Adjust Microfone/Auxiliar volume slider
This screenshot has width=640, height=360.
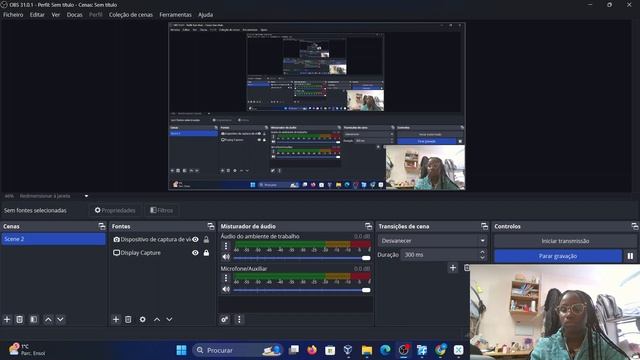tap(302, 290)
